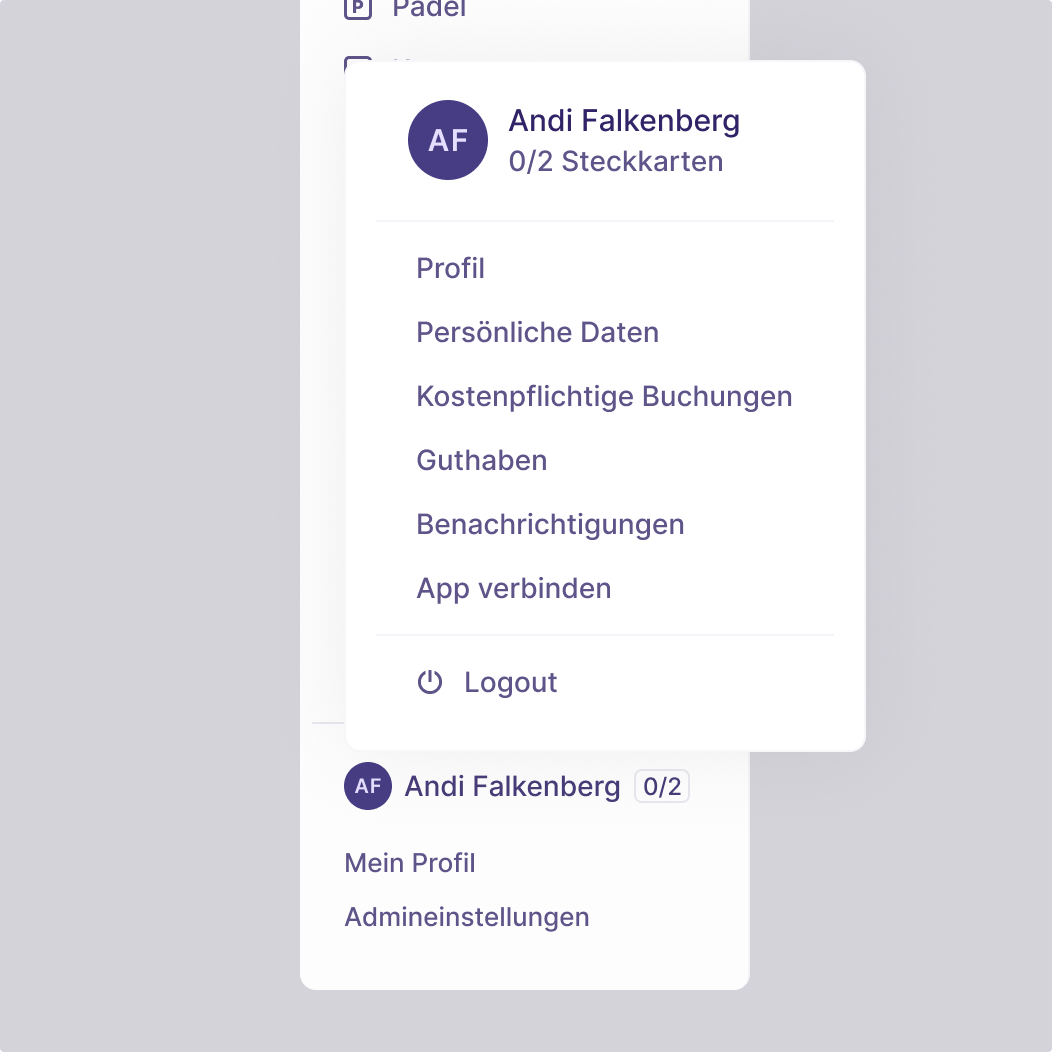Open Admineinstellungen
This screenshot has height=1052, width=1052.
[466, 916]
